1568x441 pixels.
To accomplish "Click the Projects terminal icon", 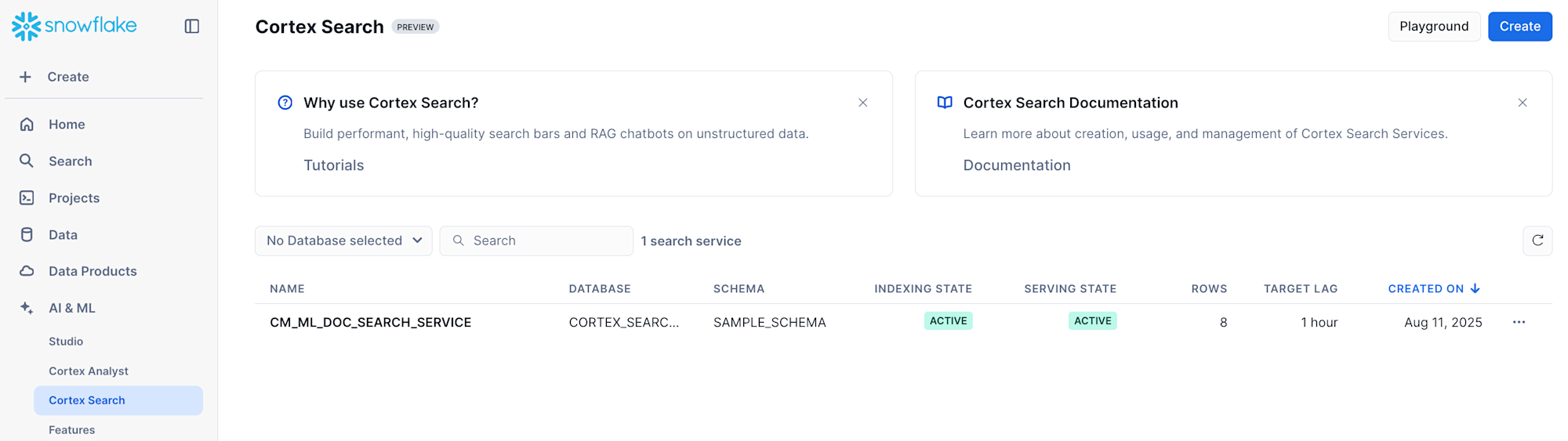I will click(27, 198).
